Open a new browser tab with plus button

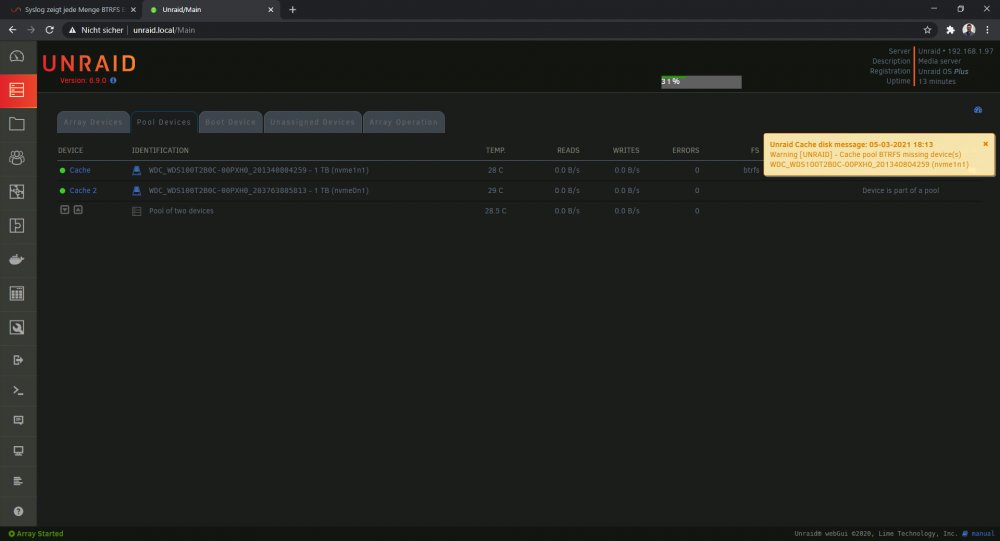pos(293,10)
